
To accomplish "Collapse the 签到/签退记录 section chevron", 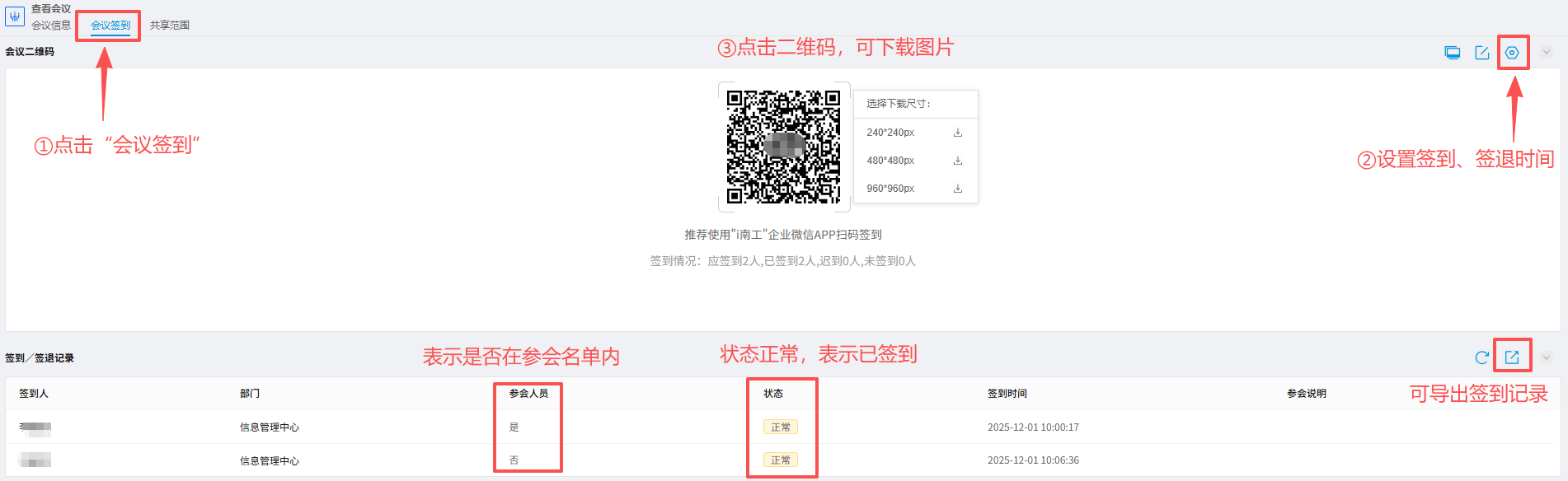I will click(1547, 357).
